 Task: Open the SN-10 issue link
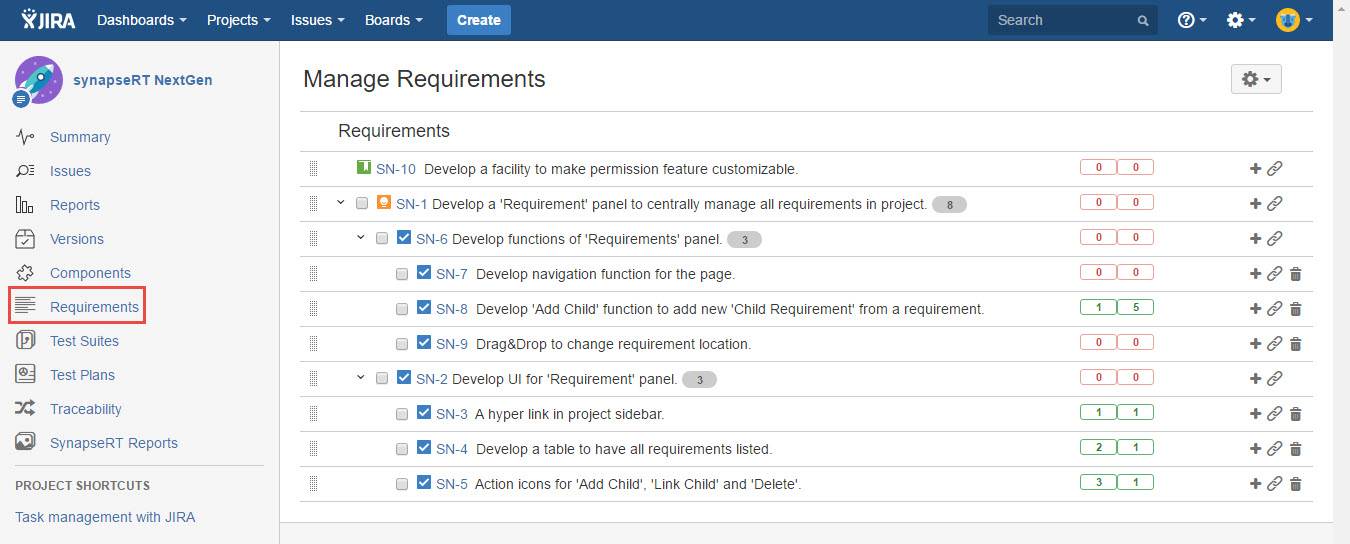coord(396,169)
